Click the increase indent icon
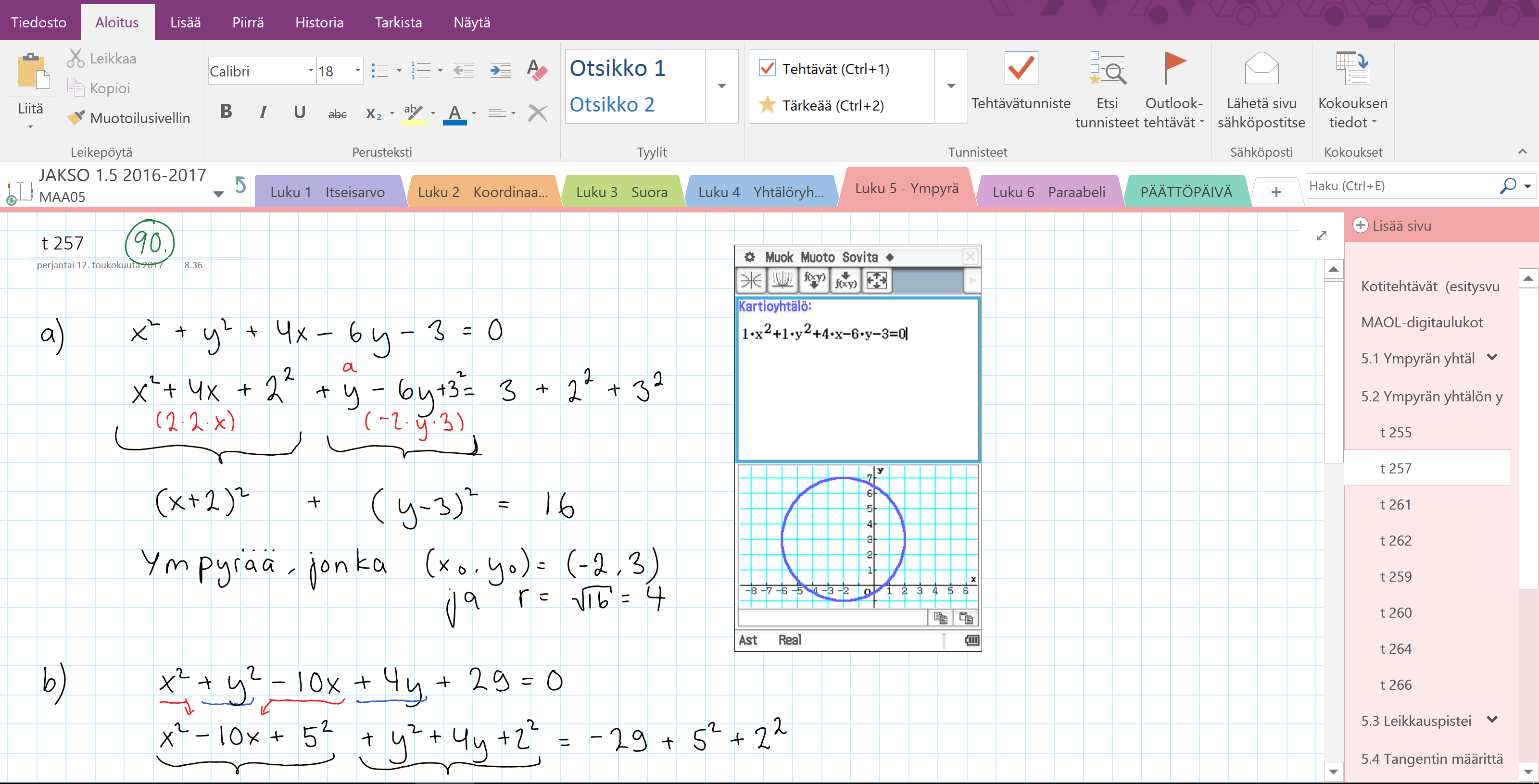 click(500, 71)
